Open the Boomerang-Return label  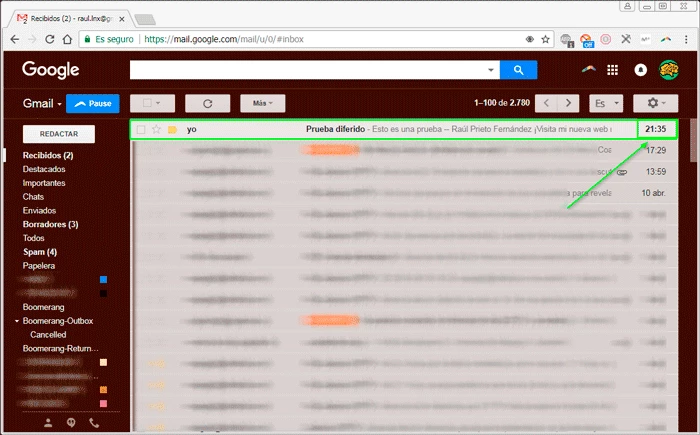click(x=61, y=349)
